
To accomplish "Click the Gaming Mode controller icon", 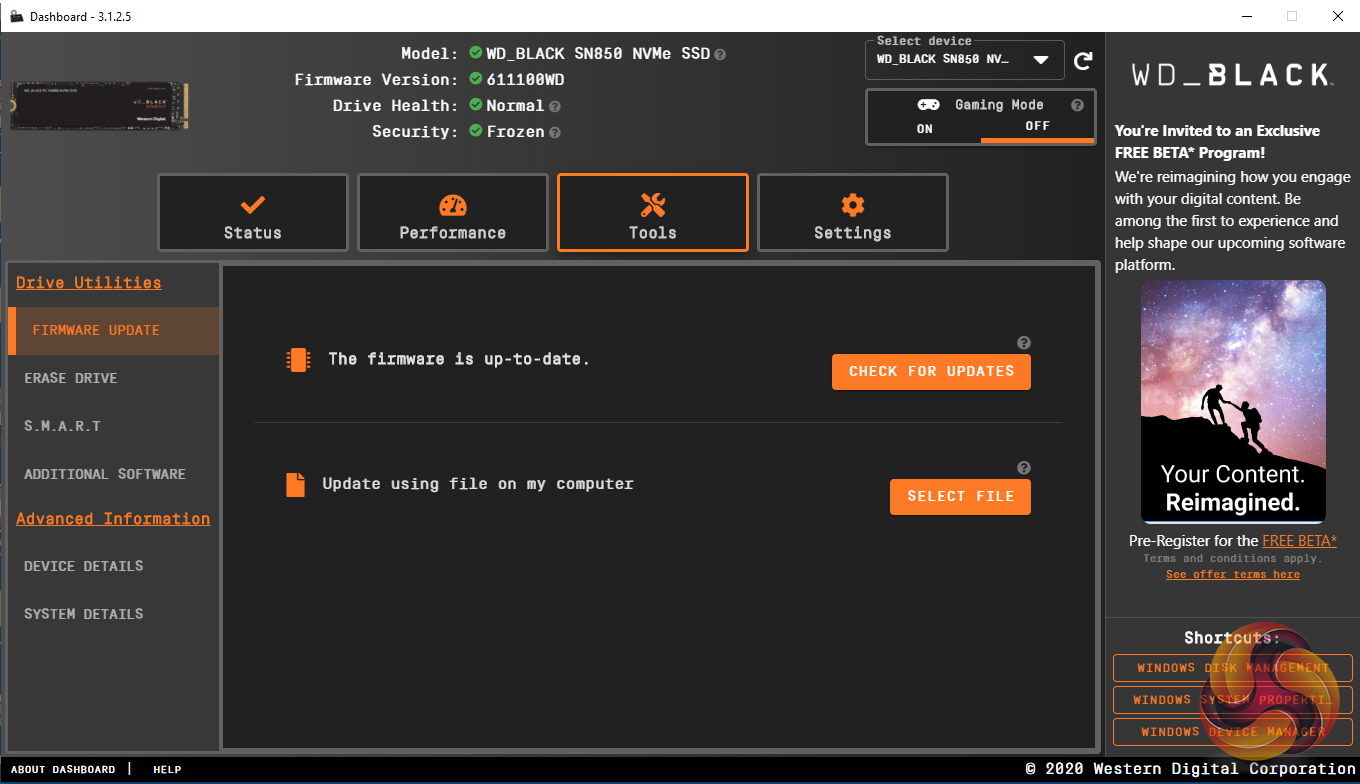I will click(x=928, y=105).
